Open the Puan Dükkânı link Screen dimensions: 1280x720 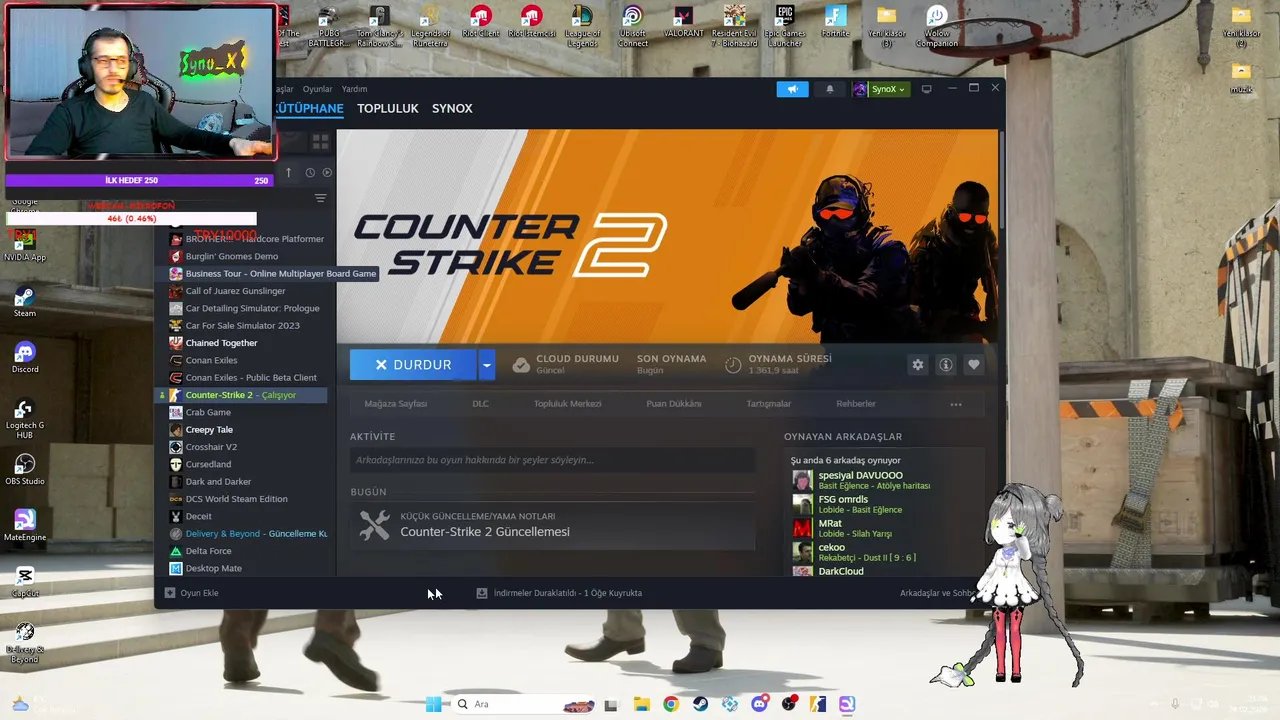pos(674,404)
